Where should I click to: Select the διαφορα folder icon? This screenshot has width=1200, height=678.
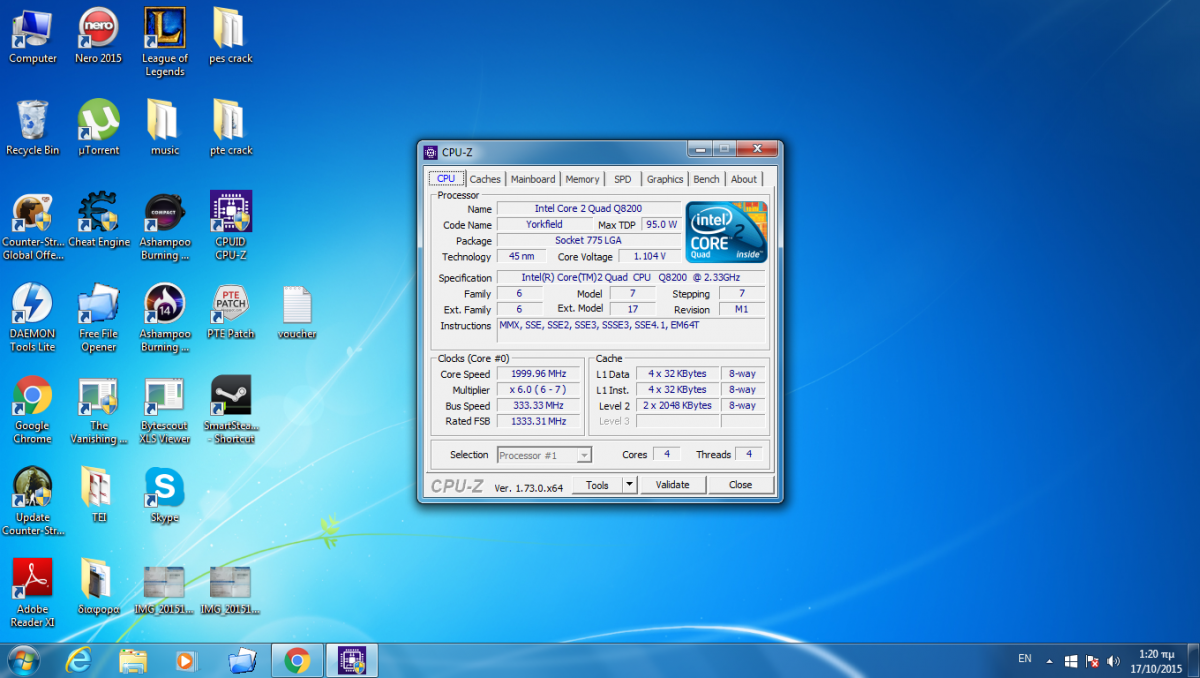pyautogui.click(x=98, y=588)
